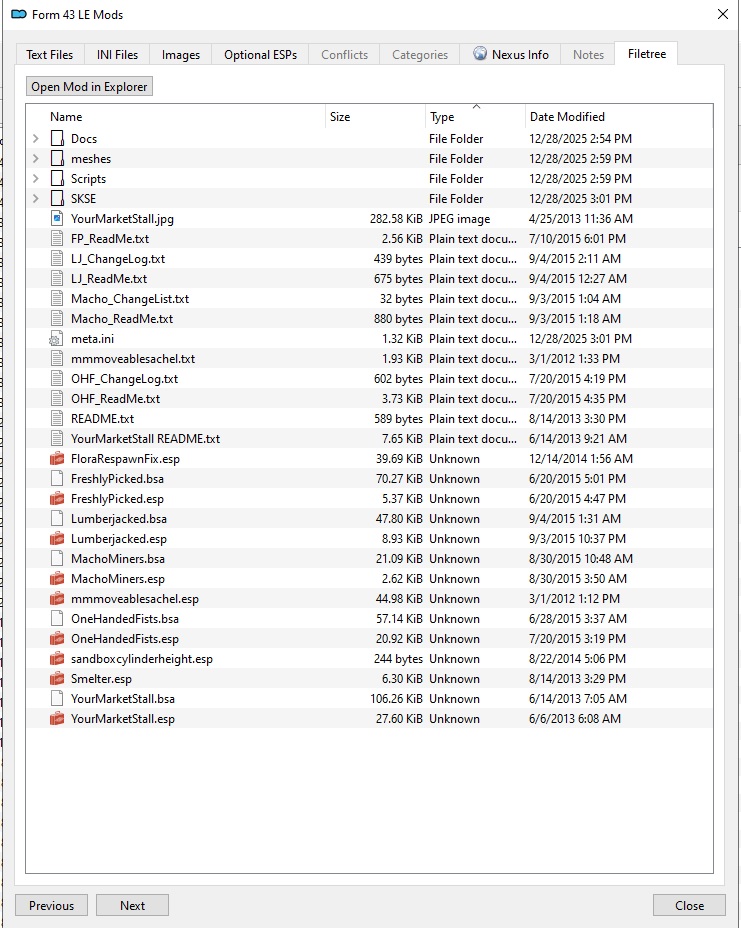Click the FreshlyPicked.bsa blank file icon

pyautogui.click(x=57, y=479)
